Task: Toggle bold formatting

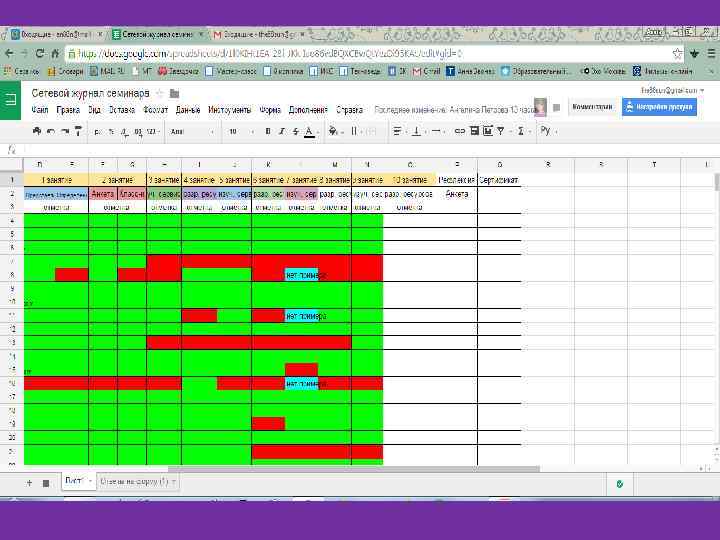Action: [268, 131]
